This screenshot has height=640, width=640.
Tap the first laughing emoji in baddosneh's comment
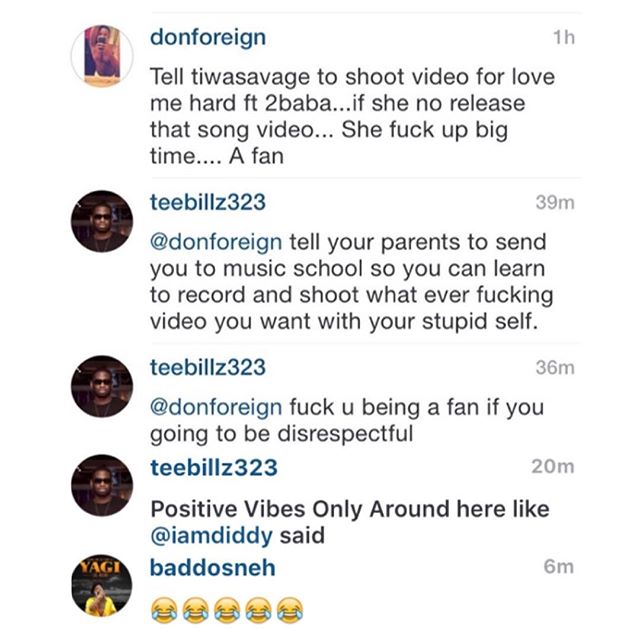coord(164,610)
